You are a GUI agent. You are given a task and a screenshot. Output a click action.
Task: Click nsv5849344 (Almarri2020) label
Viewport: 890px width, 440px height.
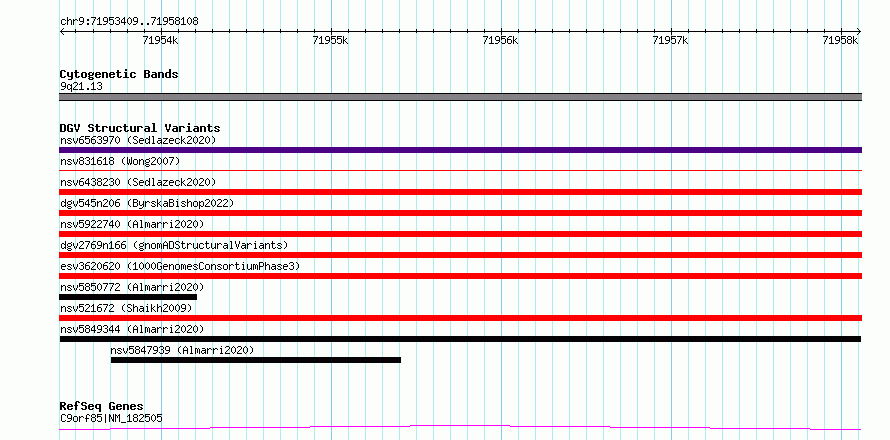click(132, 329)
